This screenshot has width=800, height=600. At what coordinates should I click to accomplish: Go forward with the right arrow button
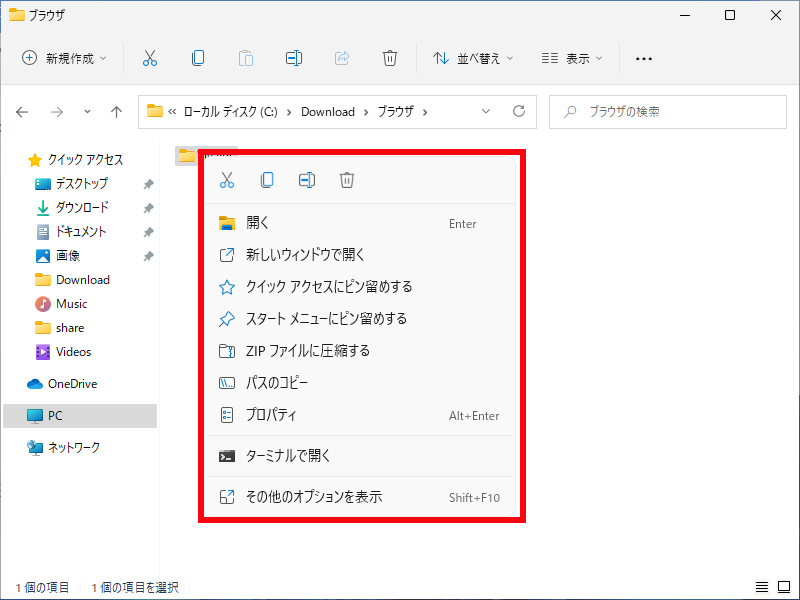coord(57,112)
